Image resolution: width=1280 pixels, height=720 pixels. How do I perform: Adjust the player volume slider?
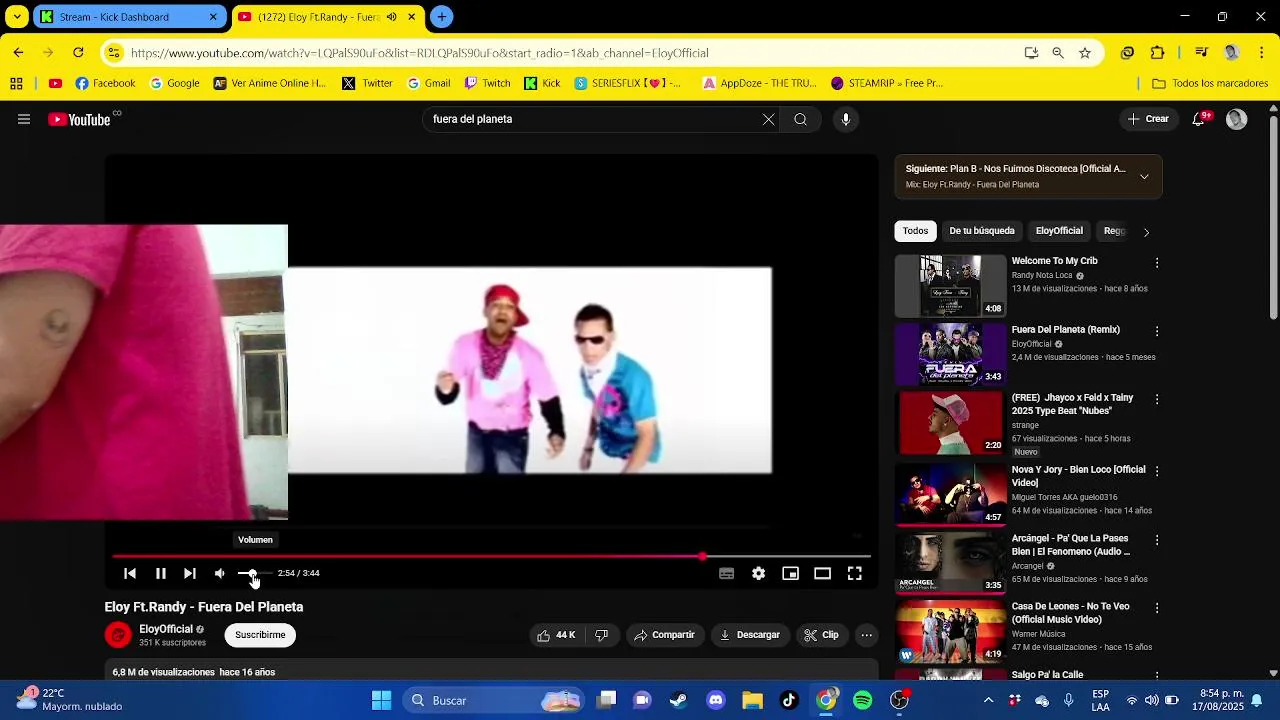tap(255, 573)
